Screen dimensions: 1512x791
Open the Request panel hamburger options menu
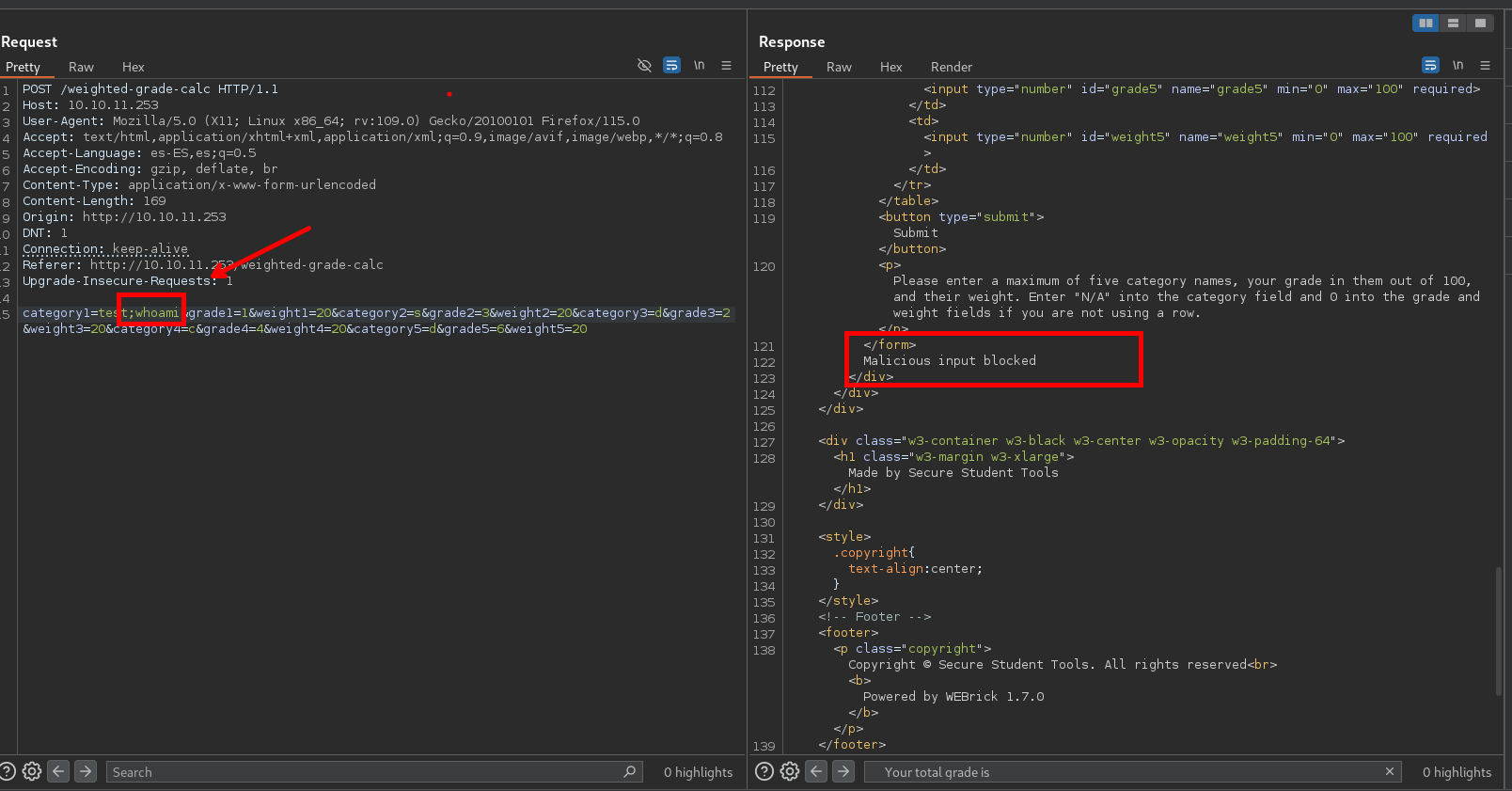pyautogui.click(x=726, y=66)
